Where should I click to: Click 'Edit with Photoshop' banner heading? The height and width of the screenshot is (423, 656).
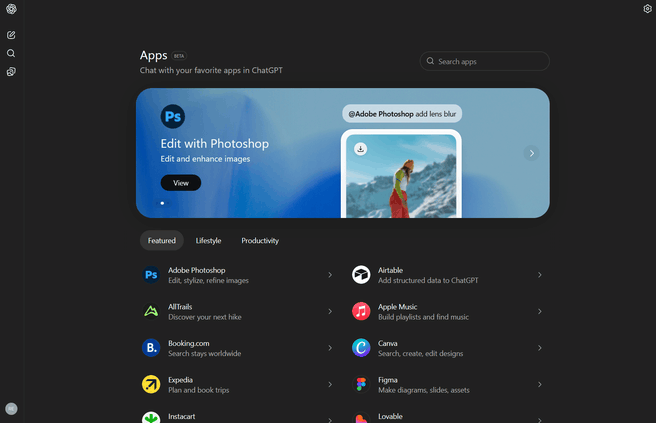[215, 144]
